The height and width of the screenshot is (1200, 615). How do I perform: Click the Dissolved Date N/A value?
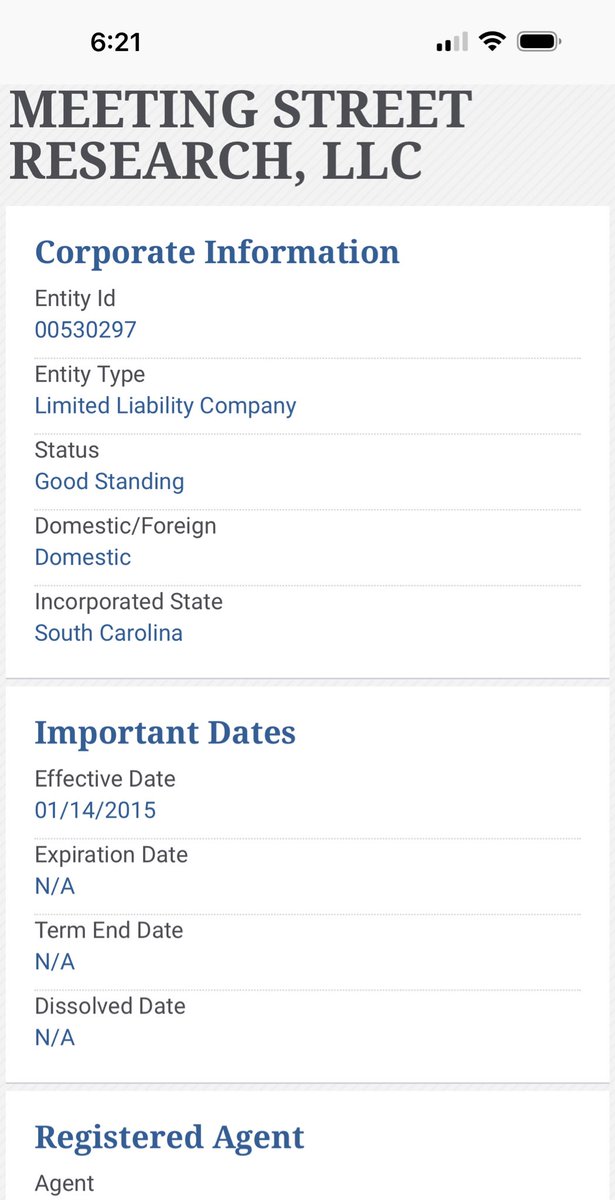[55, 1038]
